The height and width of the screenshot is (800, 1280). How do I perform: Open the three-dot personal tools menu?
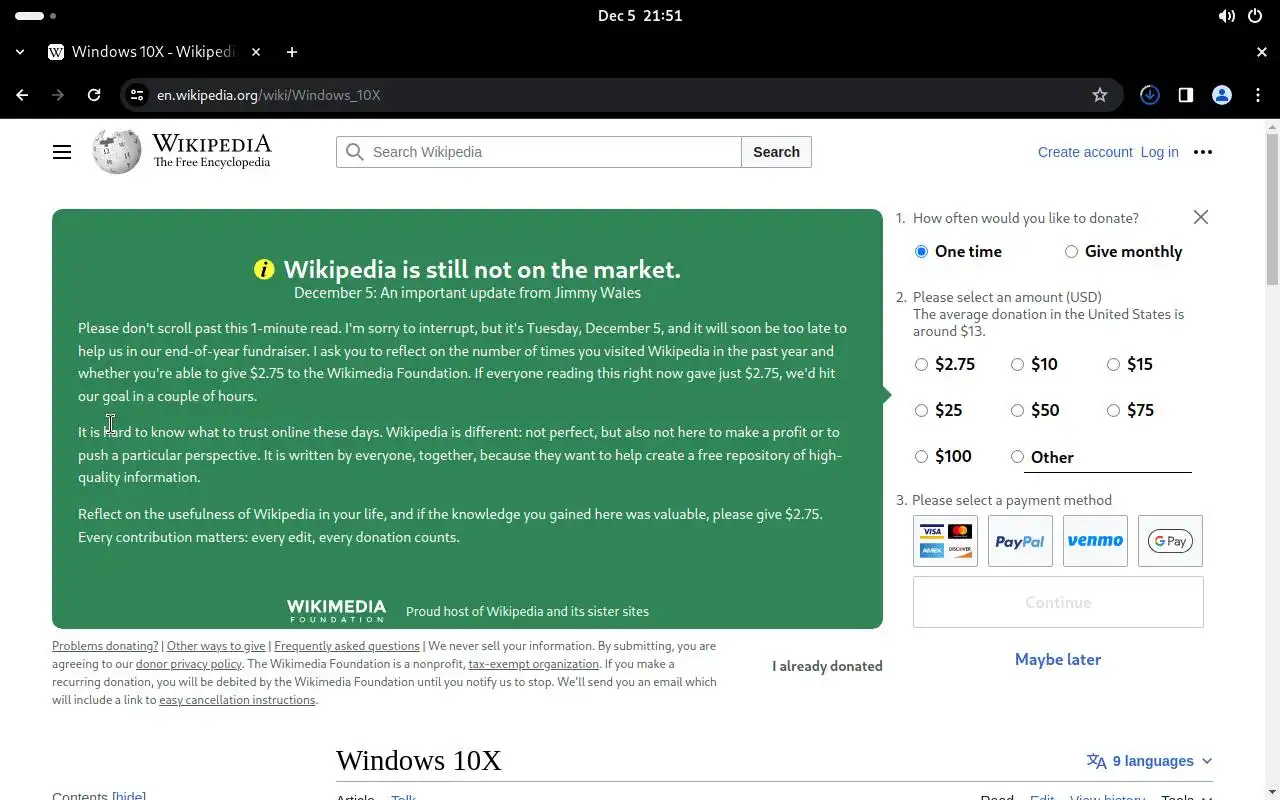click(1203, 152)
